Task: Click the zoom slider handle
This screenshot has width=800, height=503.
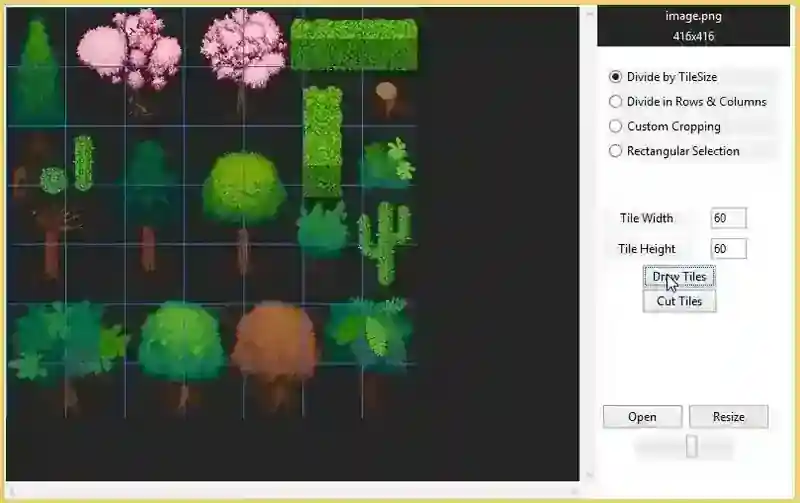Action: [692, 446]
